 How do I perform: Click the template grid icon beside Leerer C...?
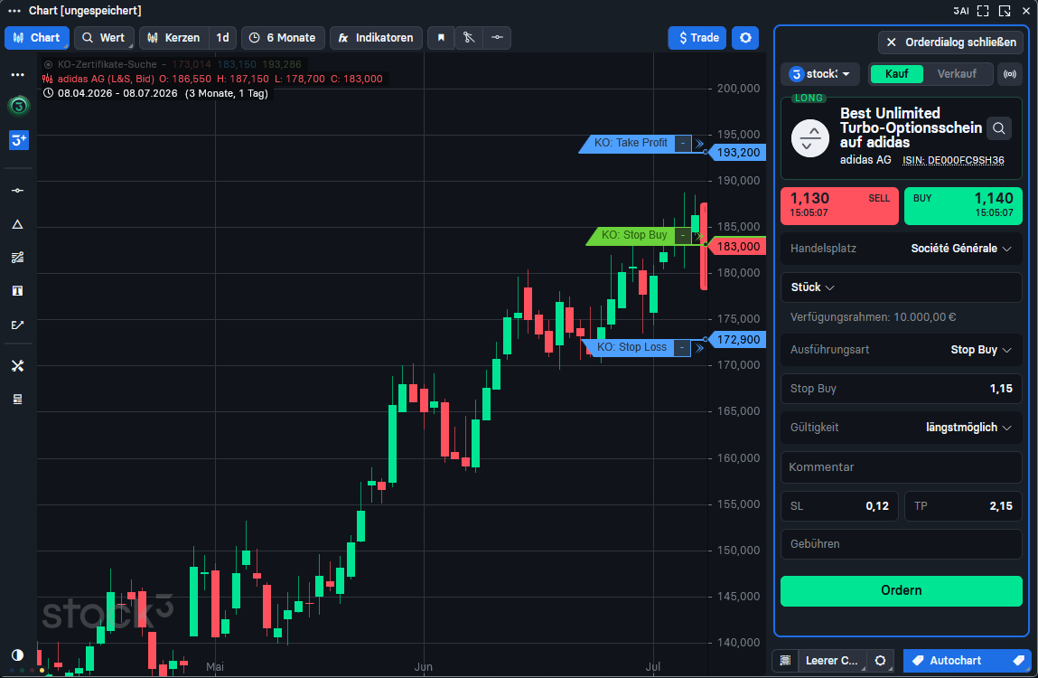pos(785,660)
